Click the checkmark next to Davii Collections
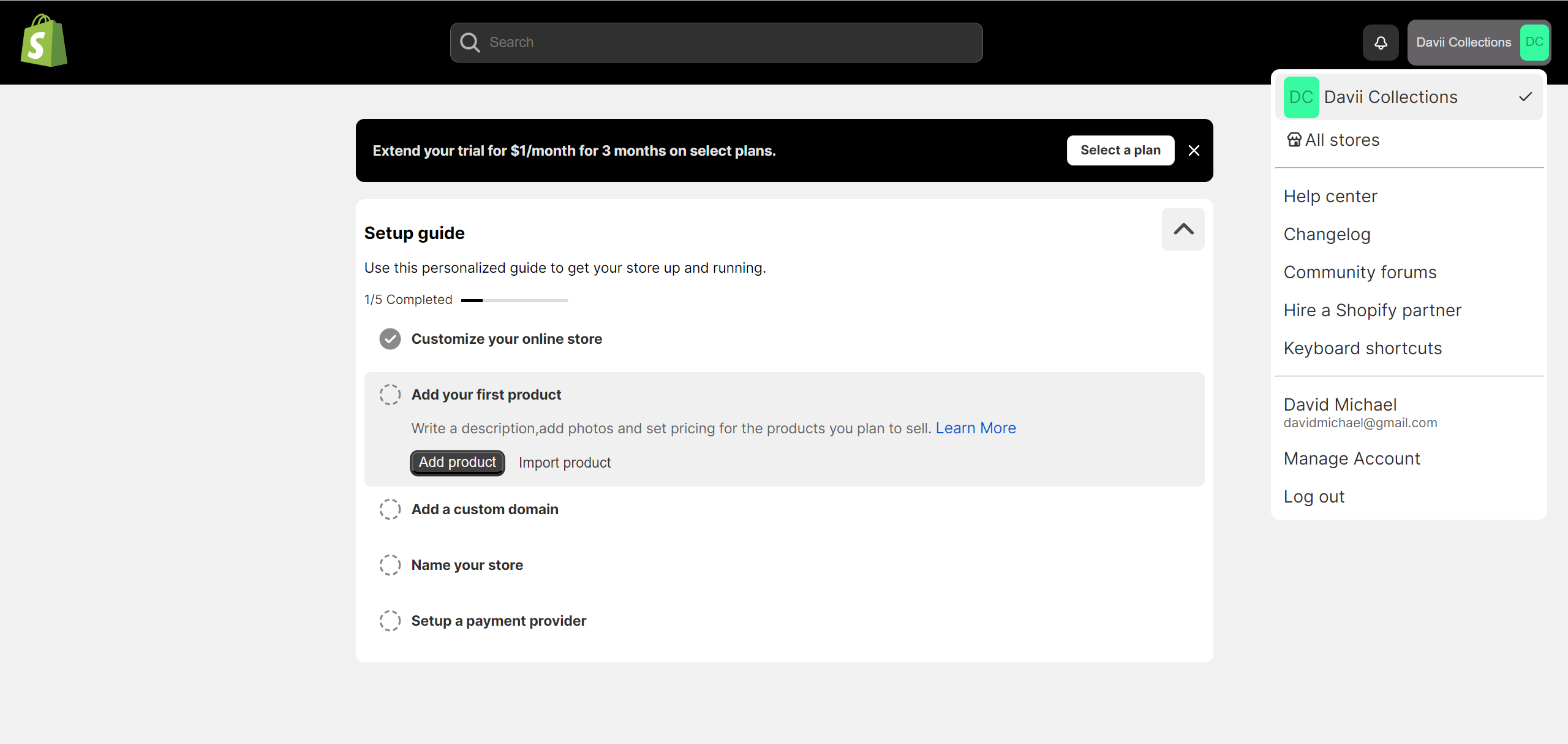The image size is (1568, 744). [1525, 97]
